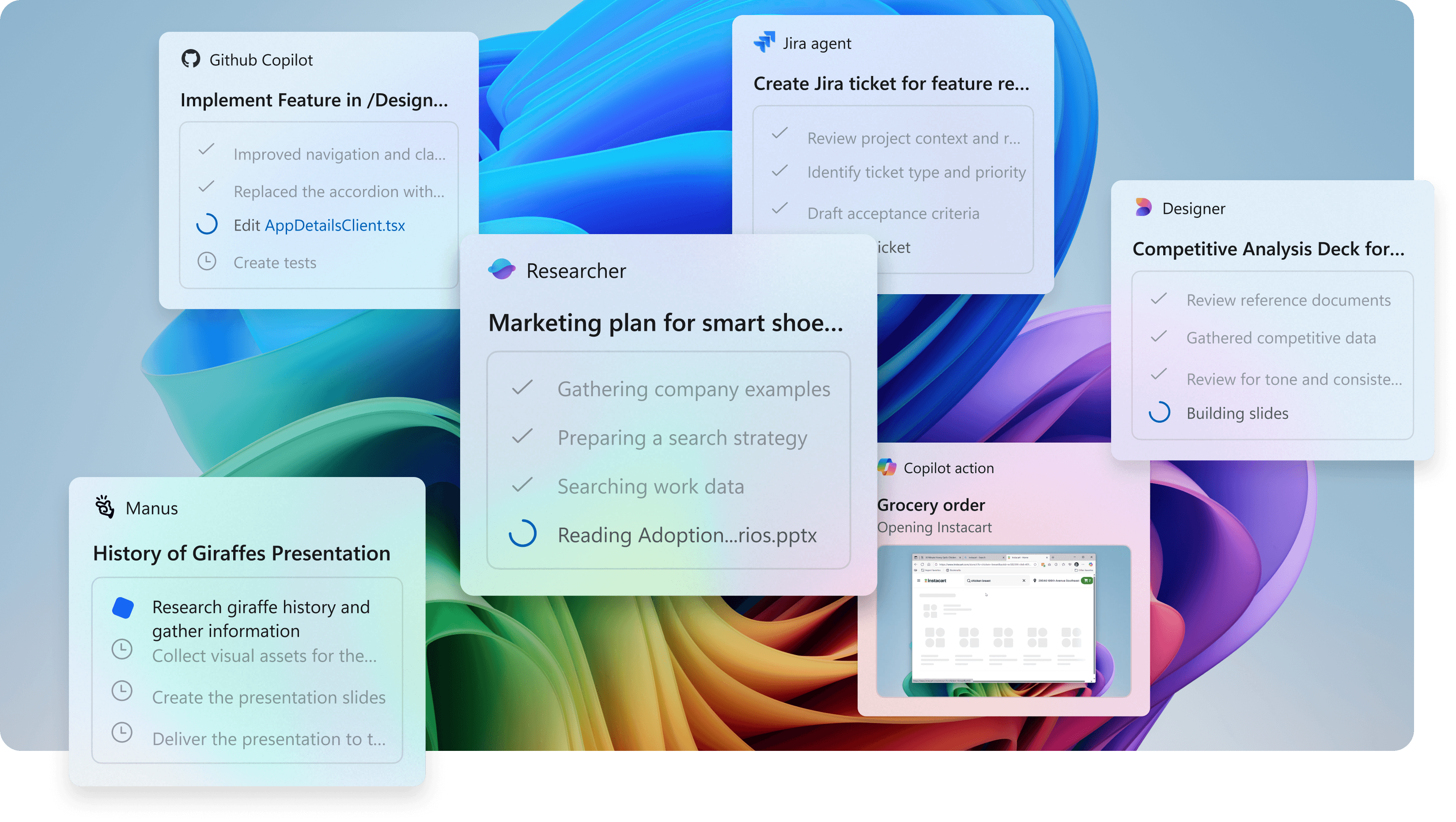
Task: Click checkmark beside "Gathering company examples"
Action: (522, 387)
